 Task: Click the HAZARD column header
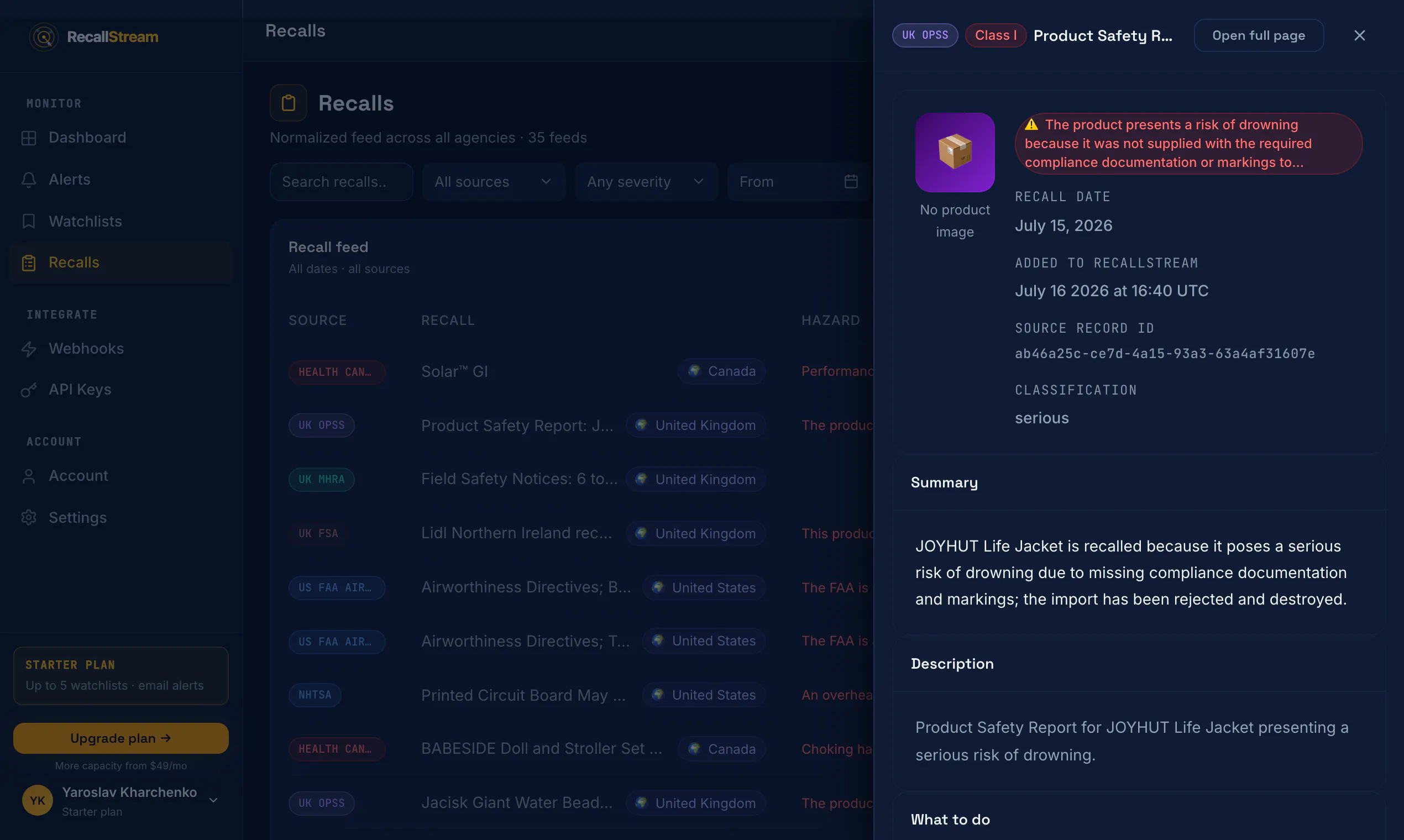[830, 321]
